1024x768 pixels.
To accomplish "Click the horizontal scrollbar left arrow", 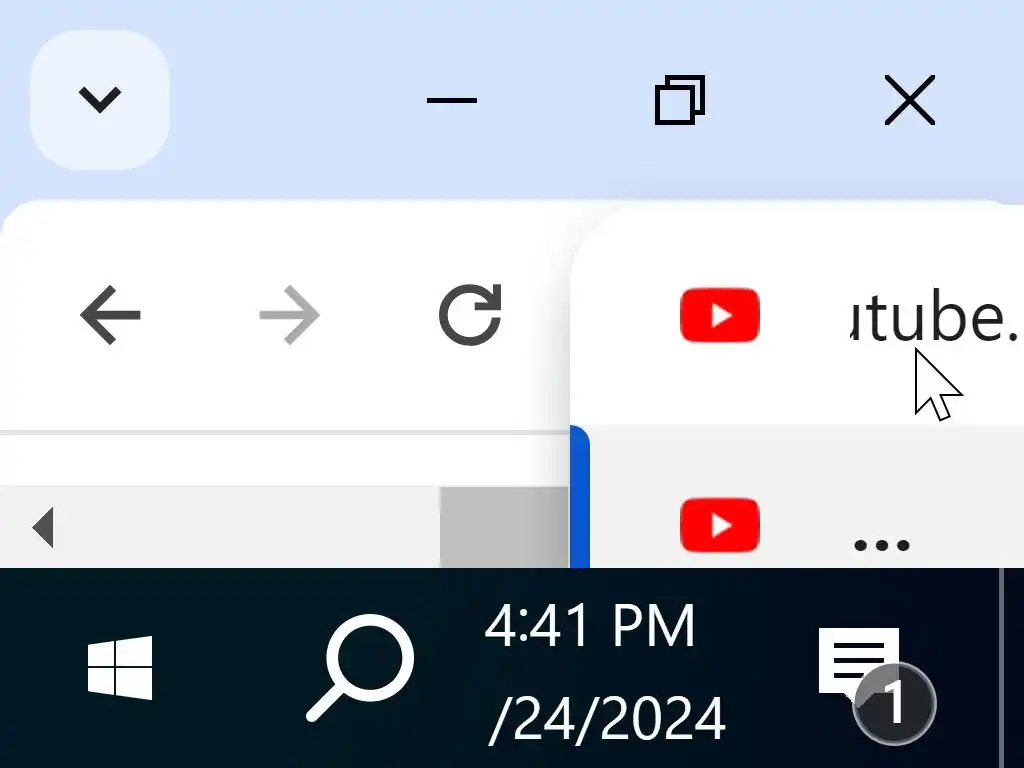I will point(43,527).
